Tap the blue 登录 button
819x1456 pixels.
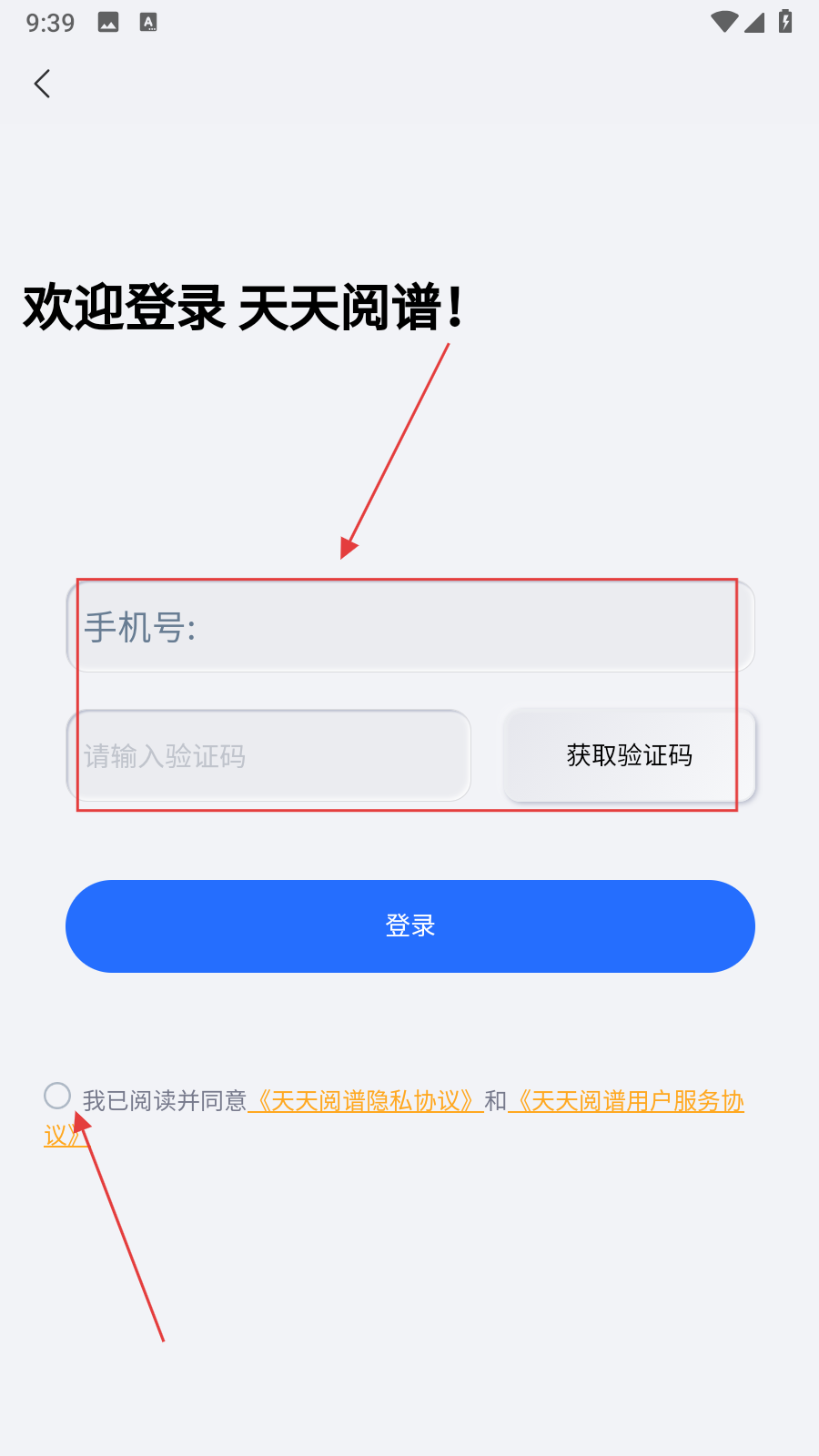tap(410, 926)
